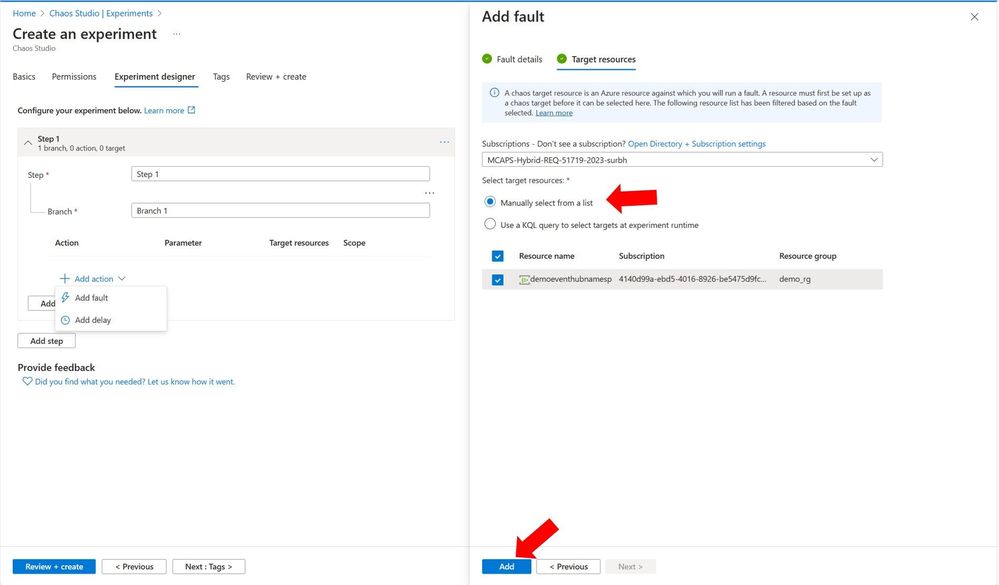Click the Branch name input field
Image resolution: width=999 pixels, height=585 pixels.
point(280,210)
